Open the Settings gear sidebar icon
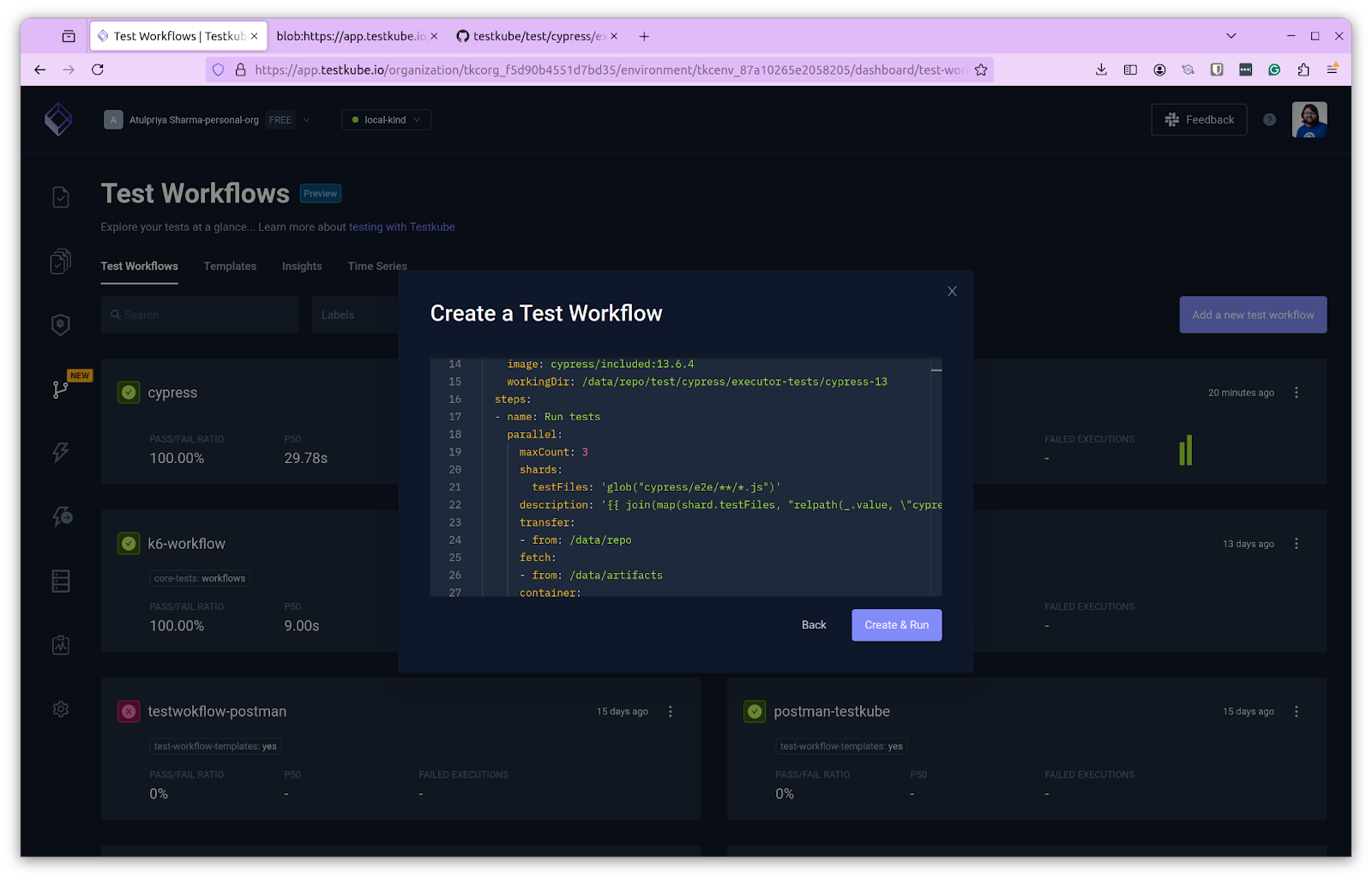 (61, 709)
